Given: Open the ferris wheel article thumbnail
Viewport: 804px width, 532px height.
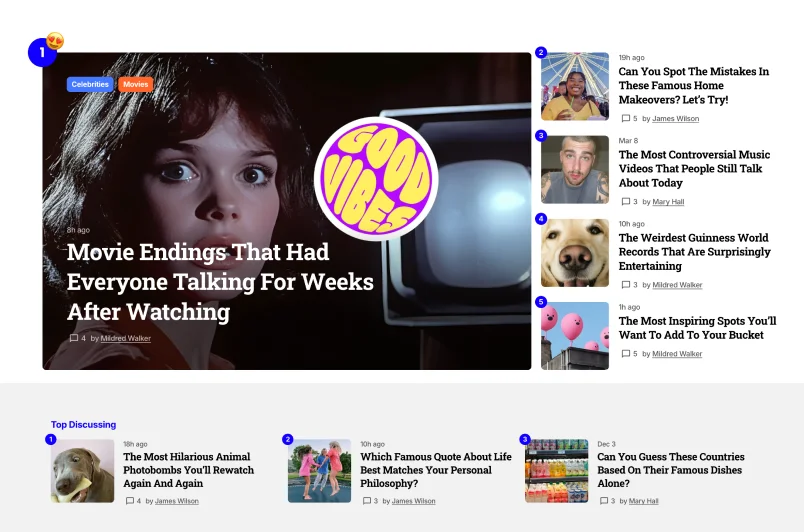Looking at the screenshot, I should tap(575, 86).
